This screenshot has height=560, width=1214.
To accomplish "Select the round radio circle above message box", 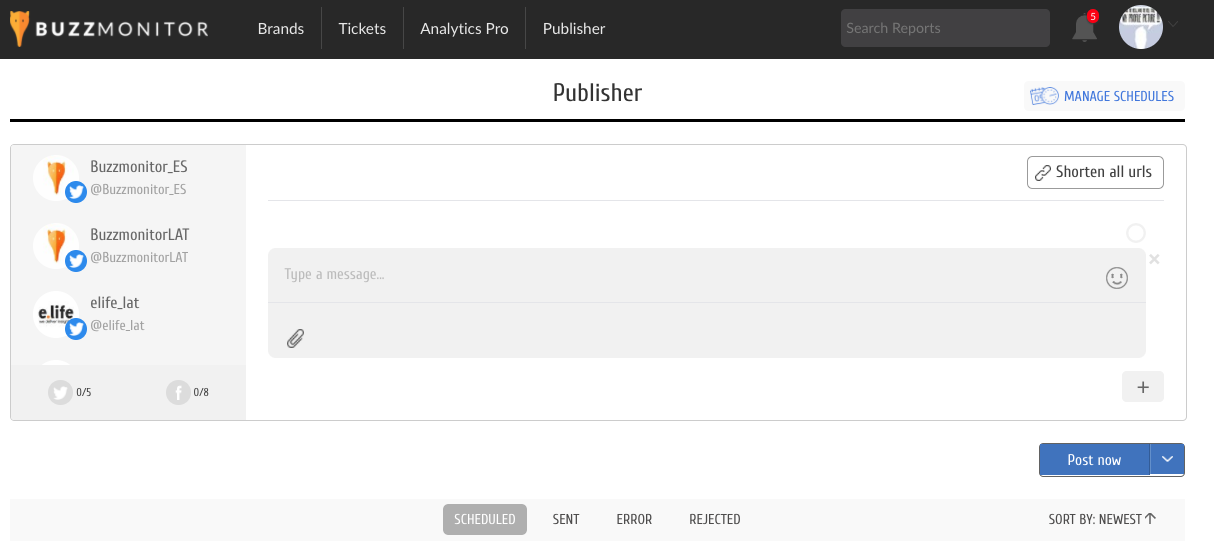I will tap(1136, 233).
